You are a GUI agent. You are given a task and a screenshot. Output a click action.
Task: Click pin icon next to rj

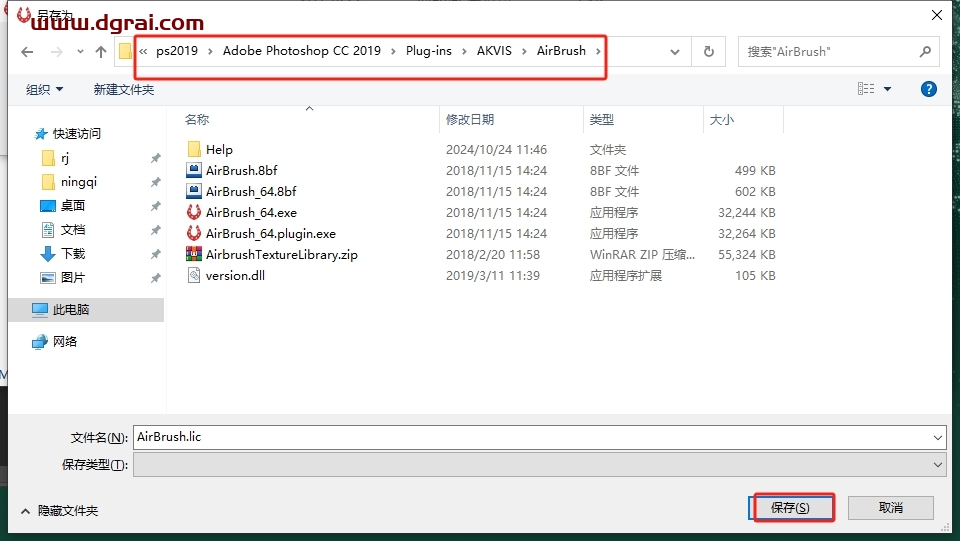click(156, 159)
